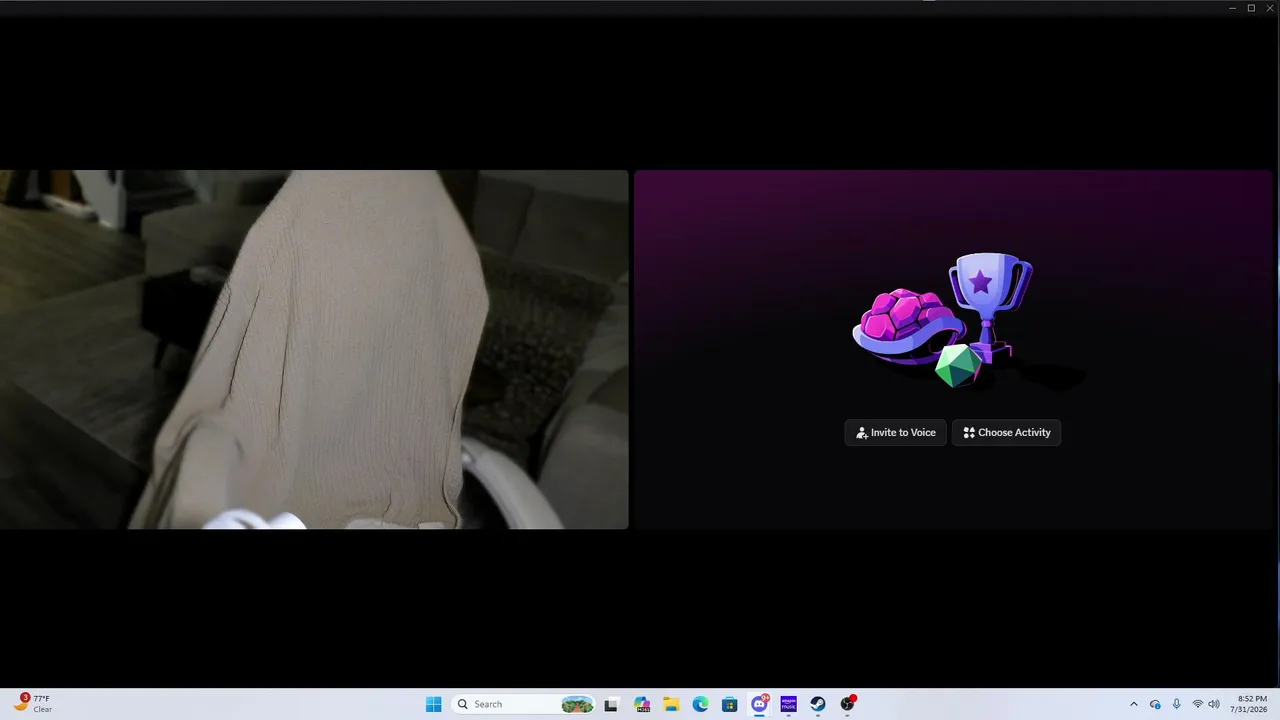Switch to Discord on the taskbar
The image size is (1280, 720).
[x=760, y=704]
